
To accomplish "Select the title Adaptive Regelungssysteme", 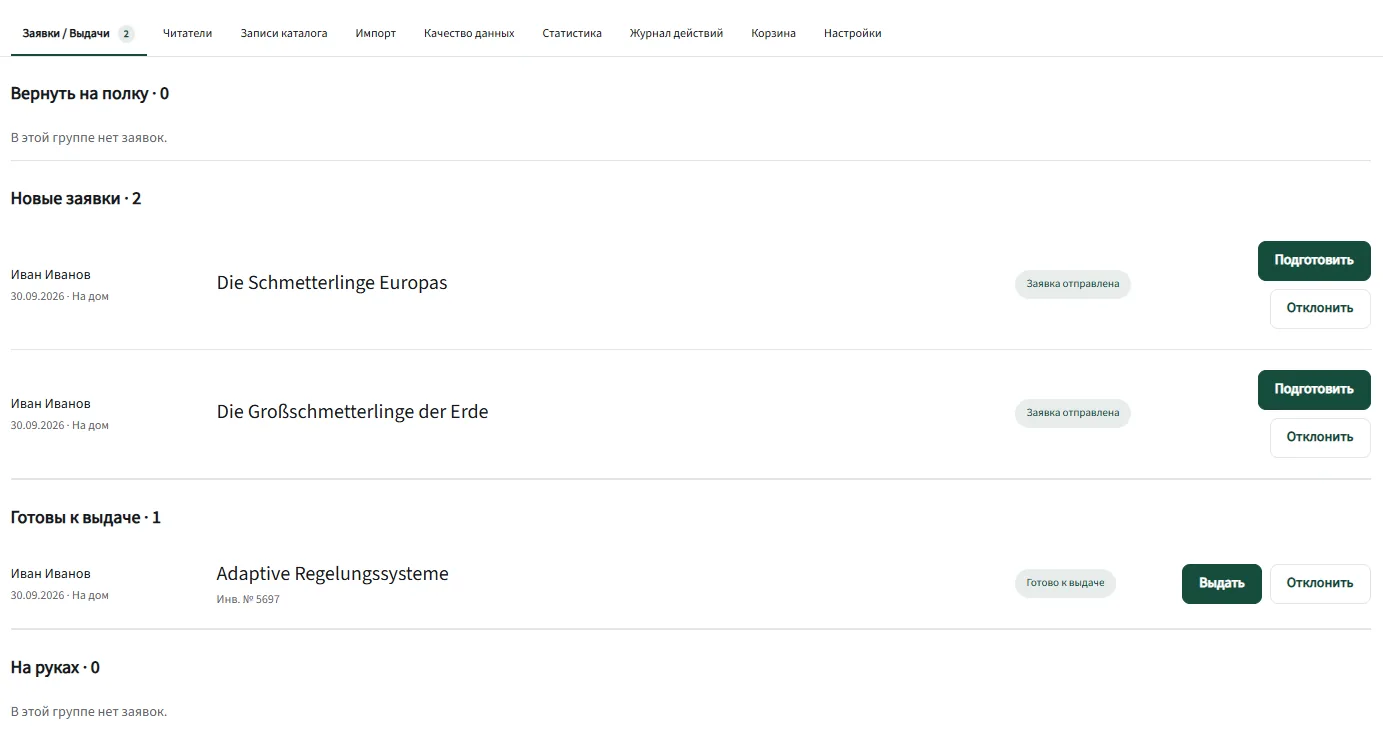I will (x=333, y=574).
